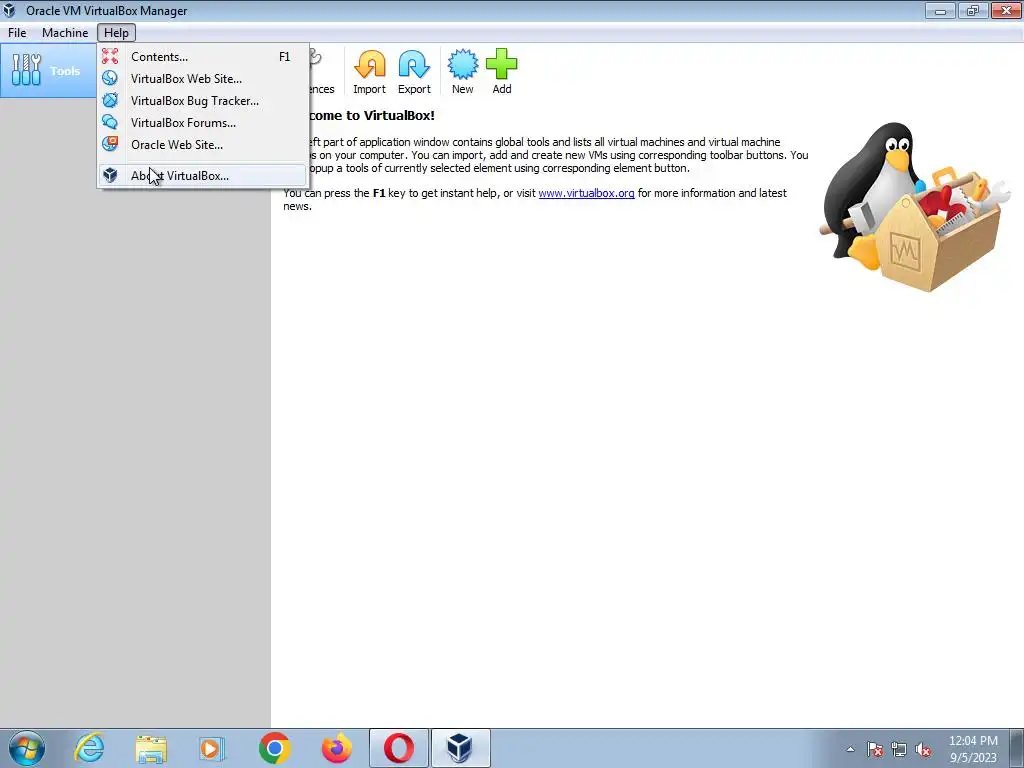Open VirtualBox Forums... from Help menu

203,123
